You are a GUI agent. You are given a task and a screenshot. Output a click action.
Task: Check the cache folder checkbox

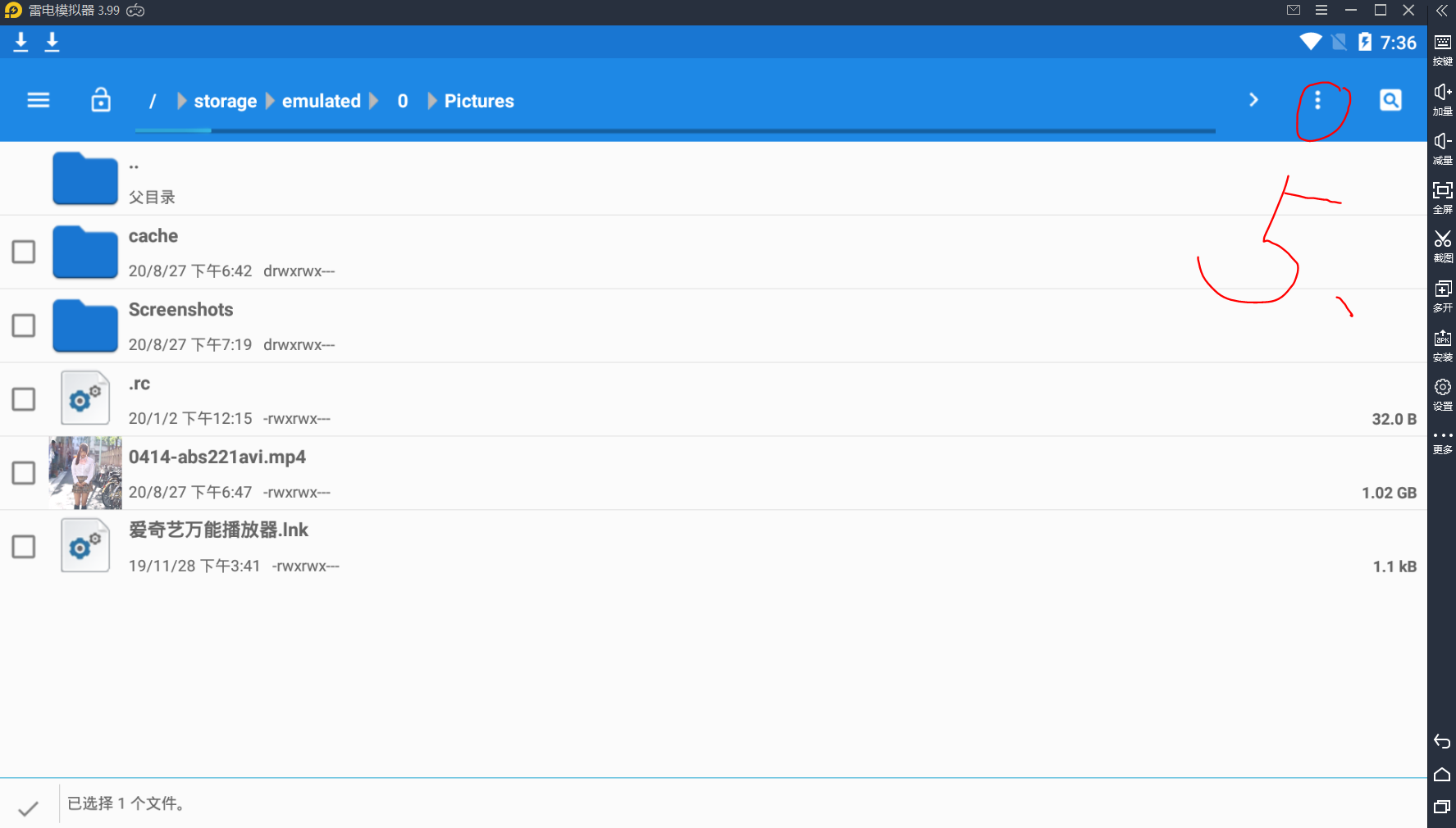(24, 252)
